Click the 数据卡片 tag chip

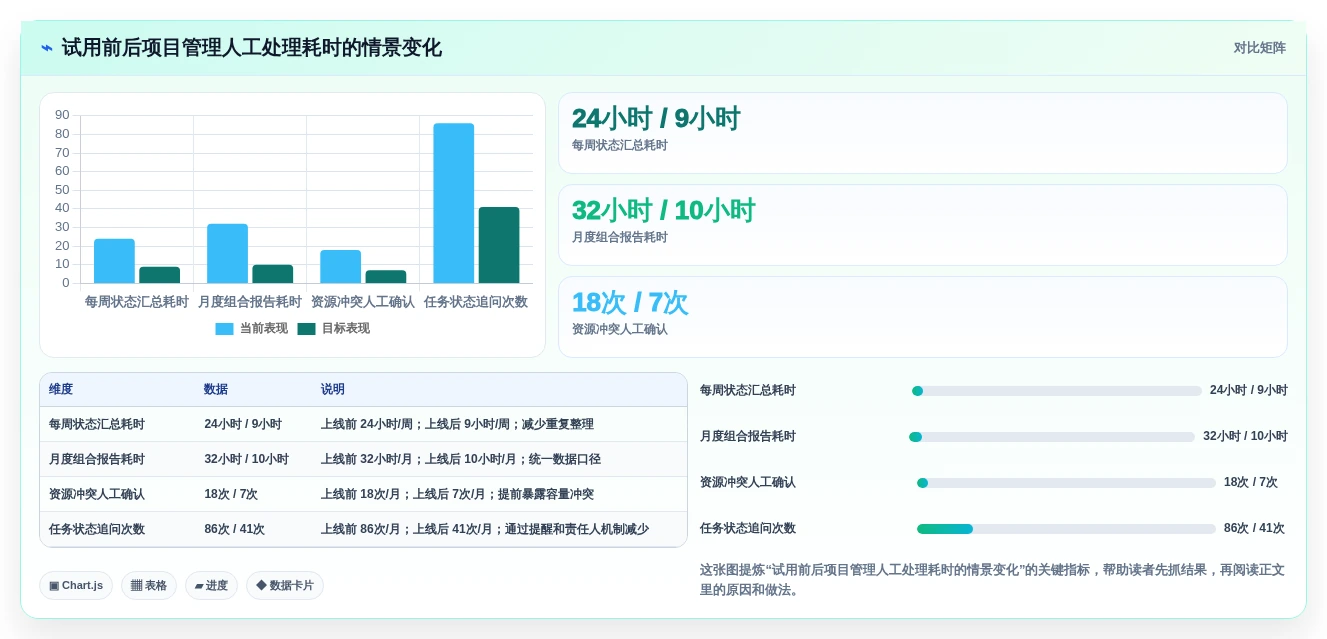[285, 585]
